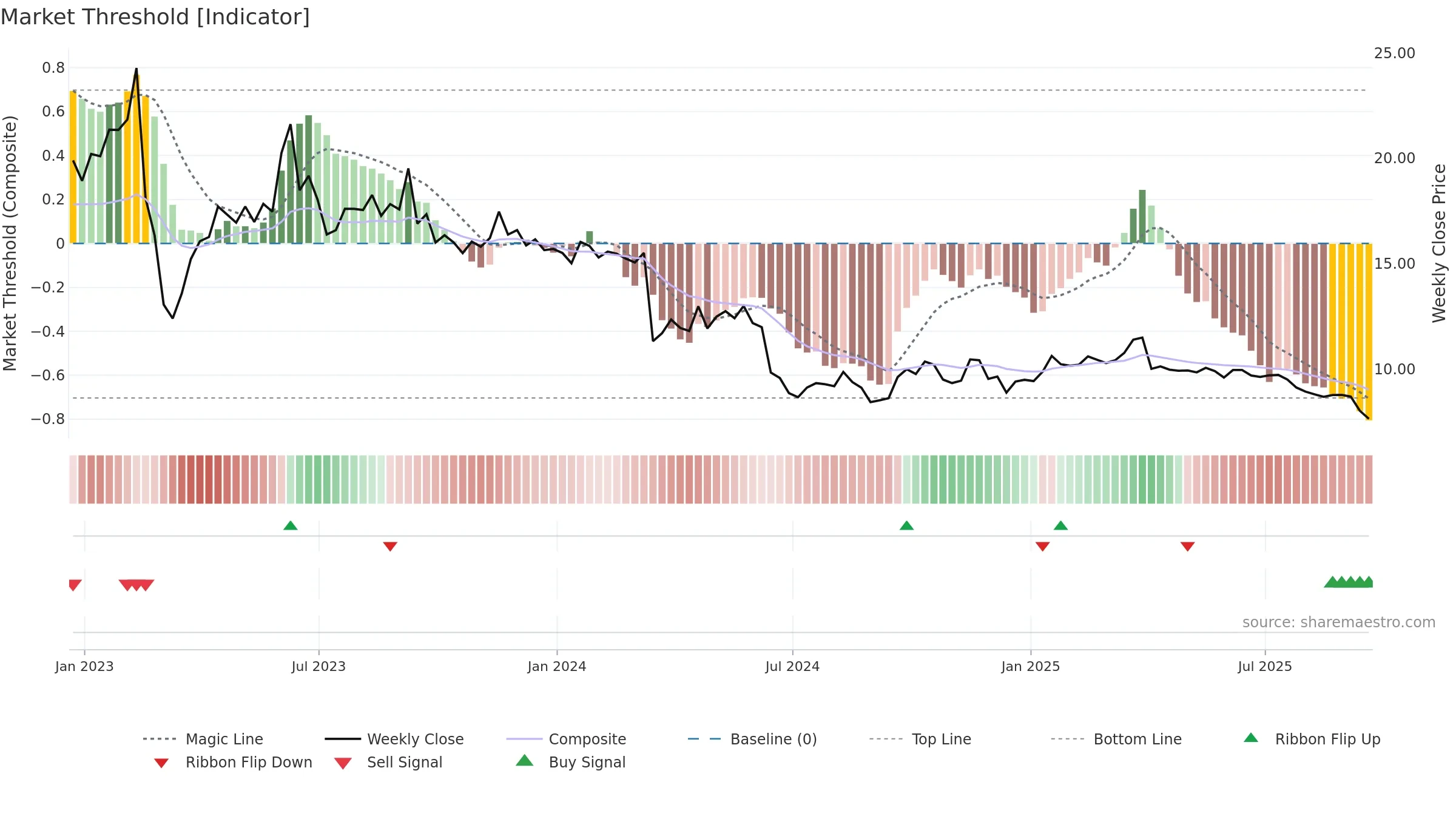1456x819 pixels.
Task: Toggle Ribbon Flip Down legend entry
Action: coord(232,762)
